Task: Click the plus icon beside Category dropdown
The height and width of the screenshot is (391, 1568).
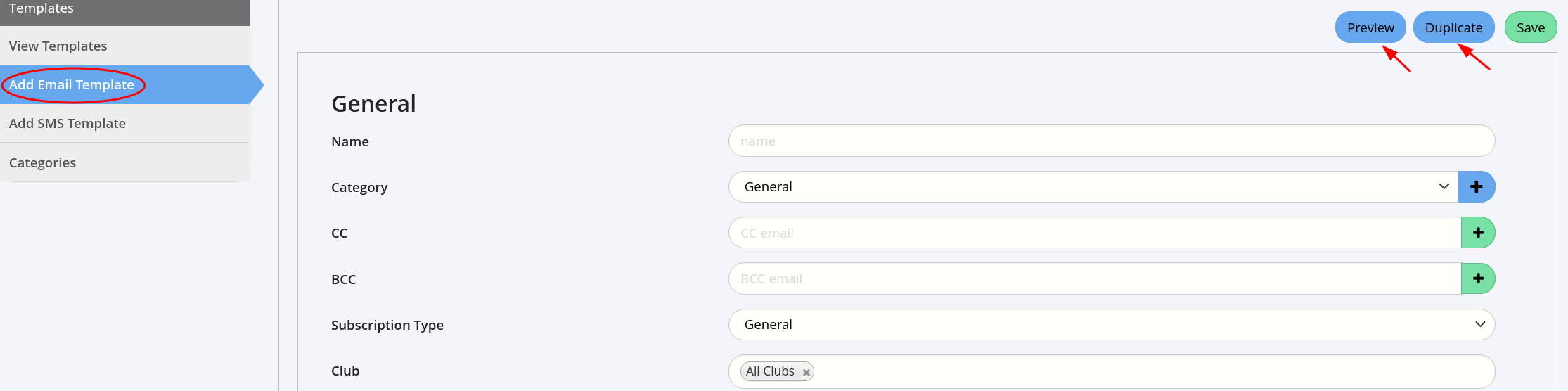Action: pyautogui.click(x=1477, y=187)
